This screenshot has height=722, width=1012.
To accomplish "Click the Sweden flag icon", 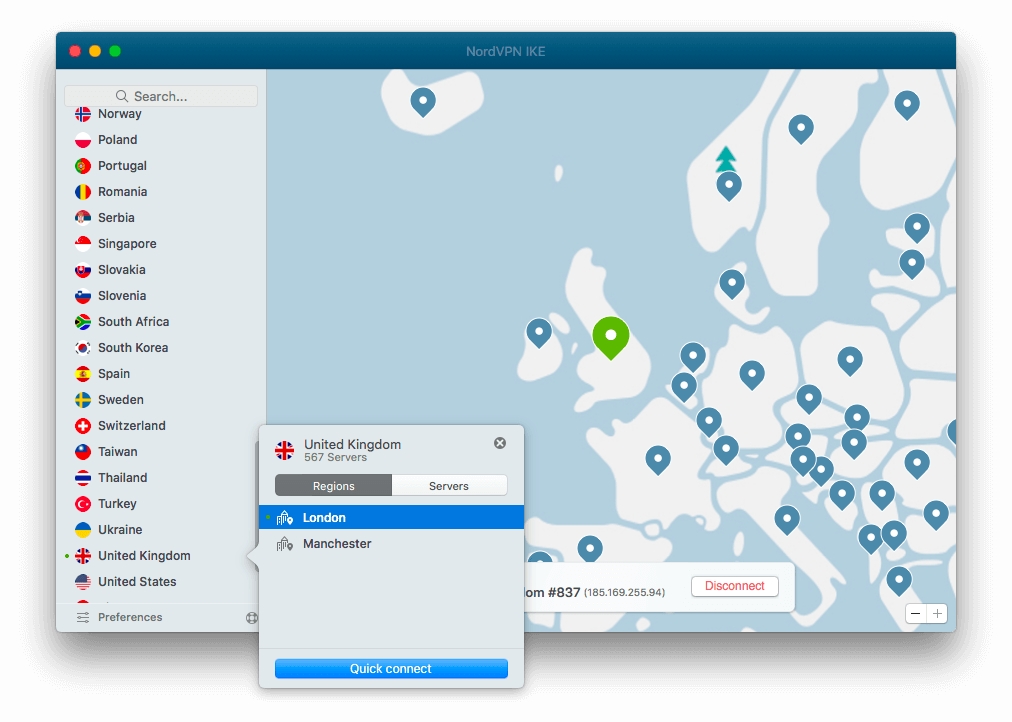I will click(83, 399).
